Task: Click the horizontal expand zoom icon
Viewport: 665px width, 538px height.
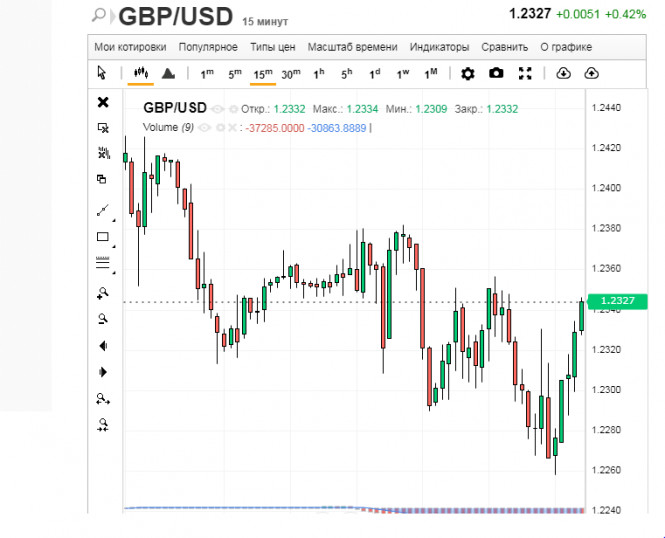Action: pos(103,399)
